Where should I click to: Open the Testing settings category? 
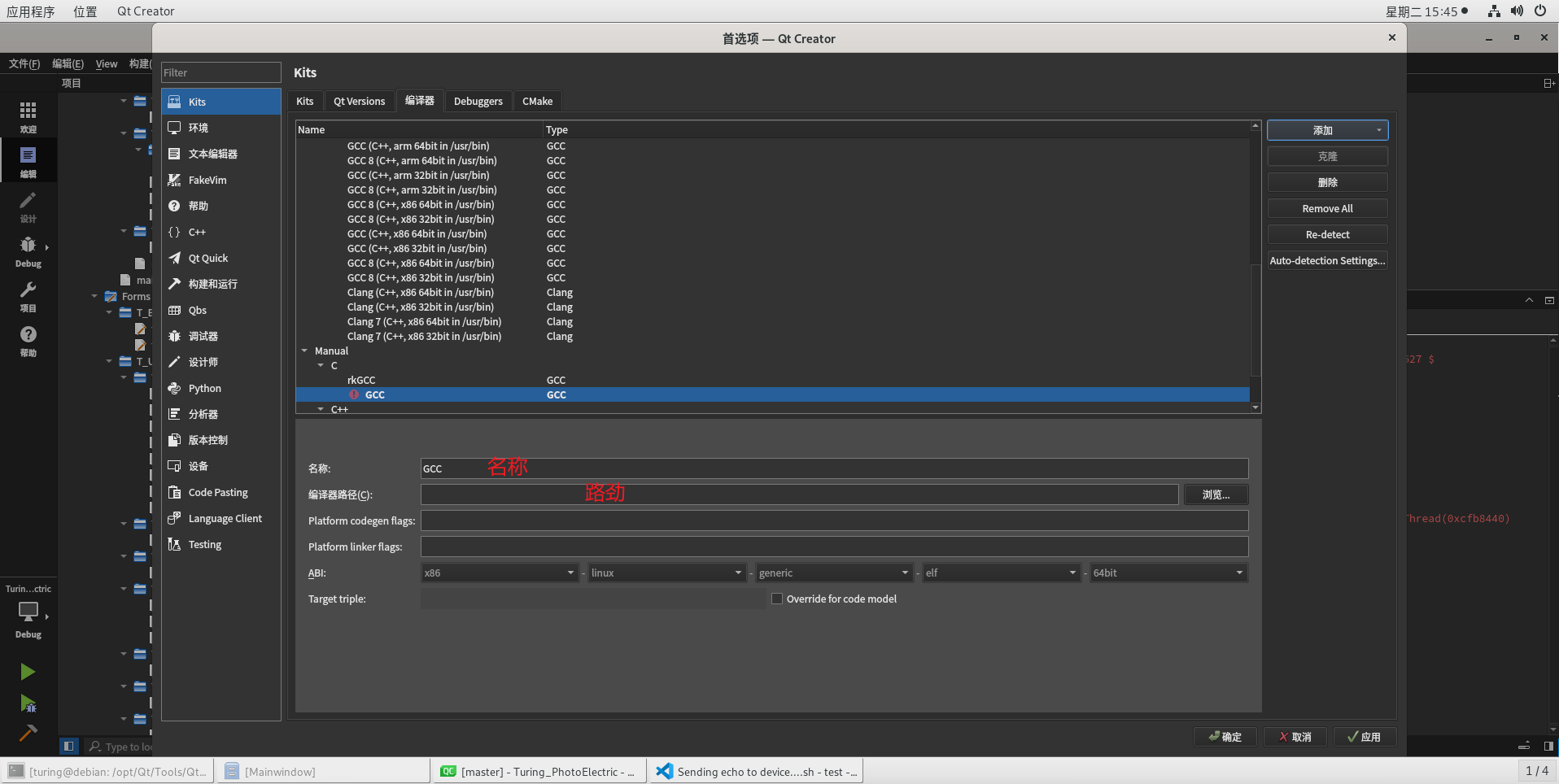(221, 544)
